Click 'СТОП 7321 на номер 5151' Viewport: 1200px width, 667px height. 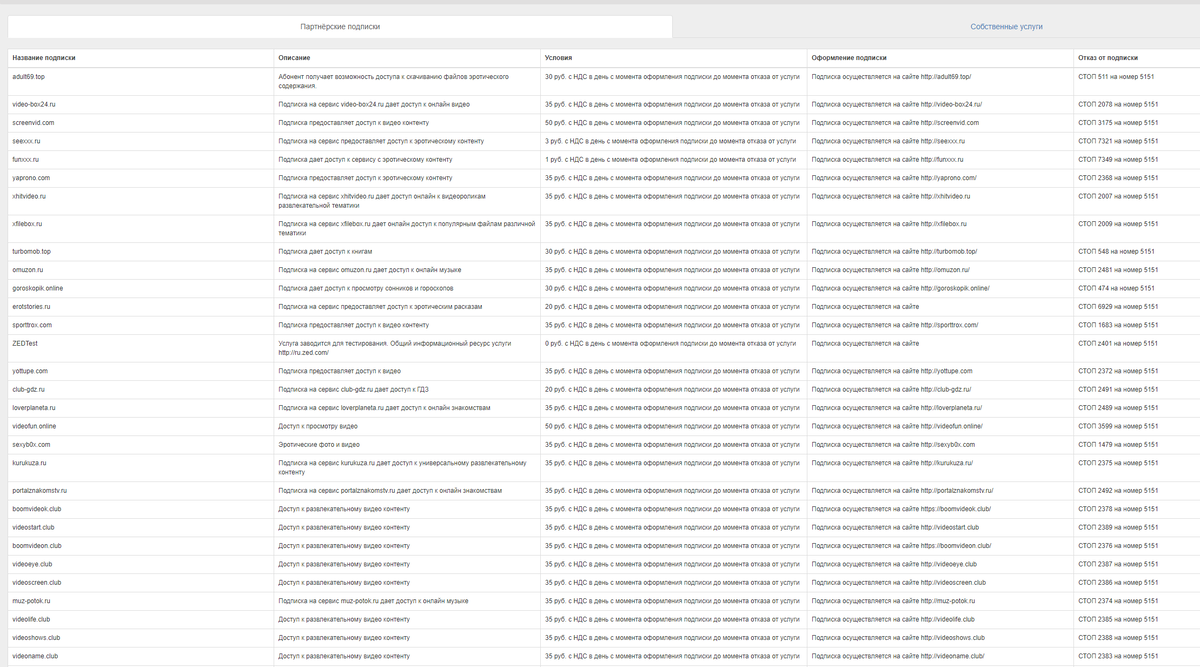click(x=1118, y=141)
